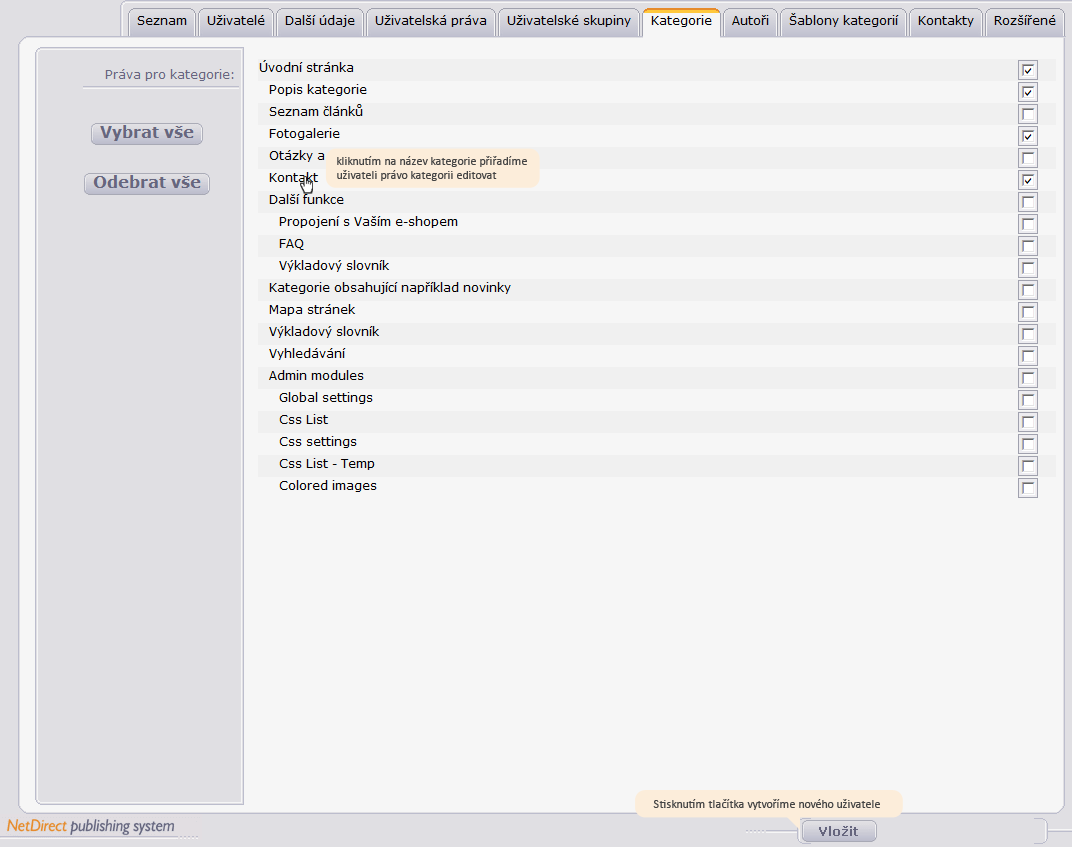The height and width of the screenshot is (847, 1072).
Task: Open the Další údaje tab
Action: [320, 21]
